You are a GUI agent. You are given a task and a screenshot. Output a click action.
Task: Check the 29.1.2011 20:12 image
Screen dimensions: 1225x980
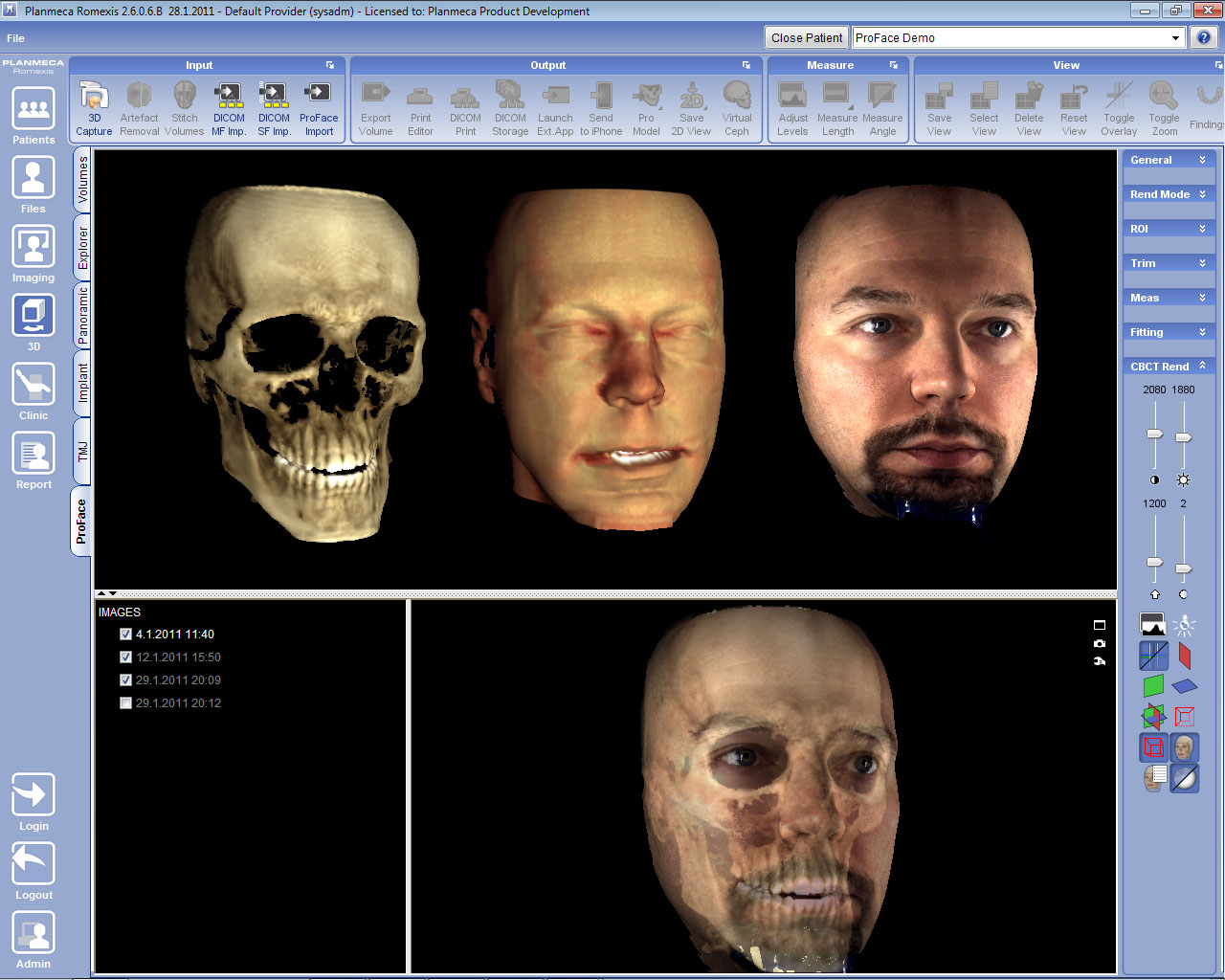125,702
